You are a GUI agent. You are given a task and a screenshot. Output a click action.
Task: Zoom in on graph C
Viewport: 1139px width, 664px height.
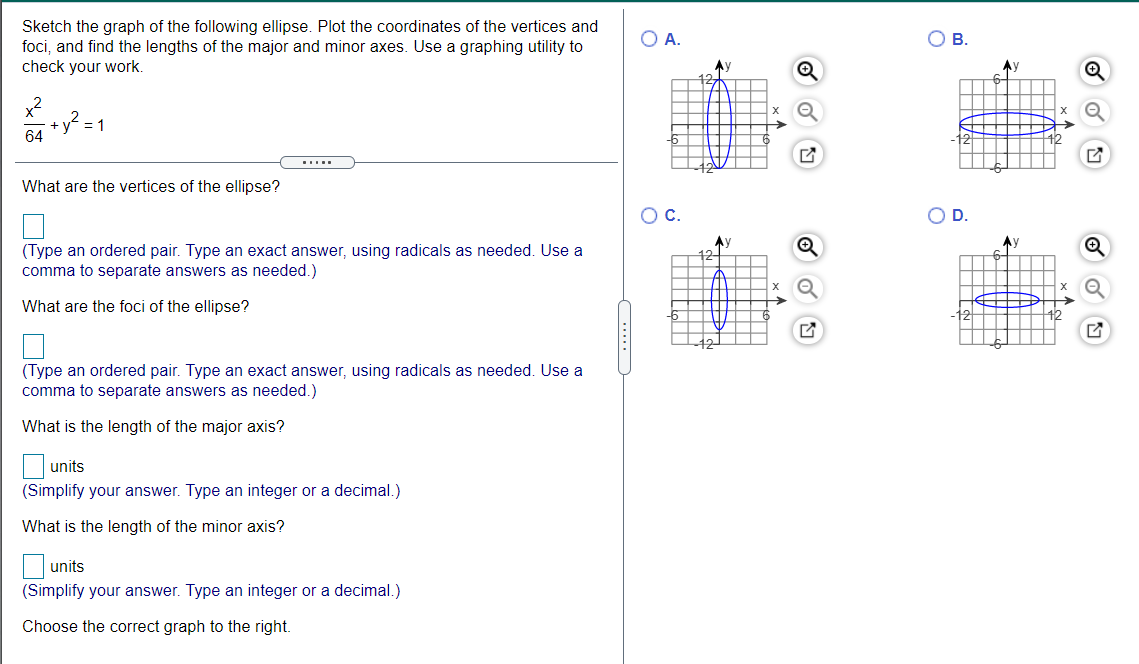point(807,247)
